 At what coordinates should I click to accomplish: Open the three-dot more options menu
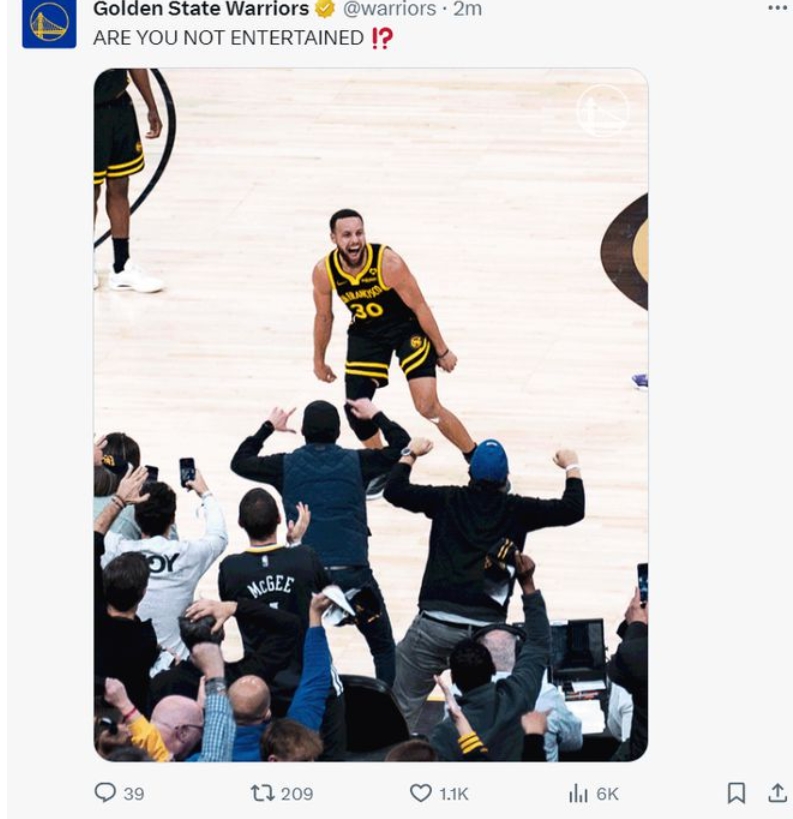tap(777, 8)
